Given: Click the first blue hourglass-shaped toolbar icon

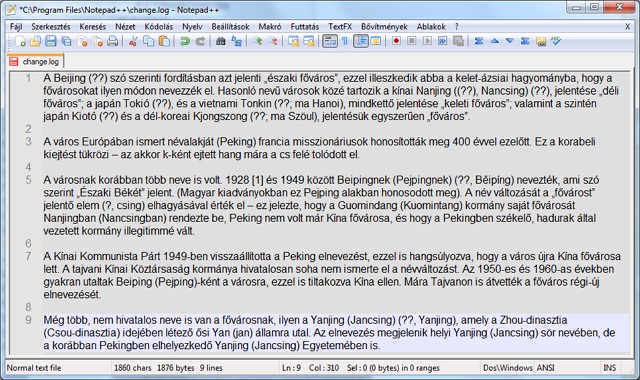Looking at the screenshot, I should (x=479, y=41).
